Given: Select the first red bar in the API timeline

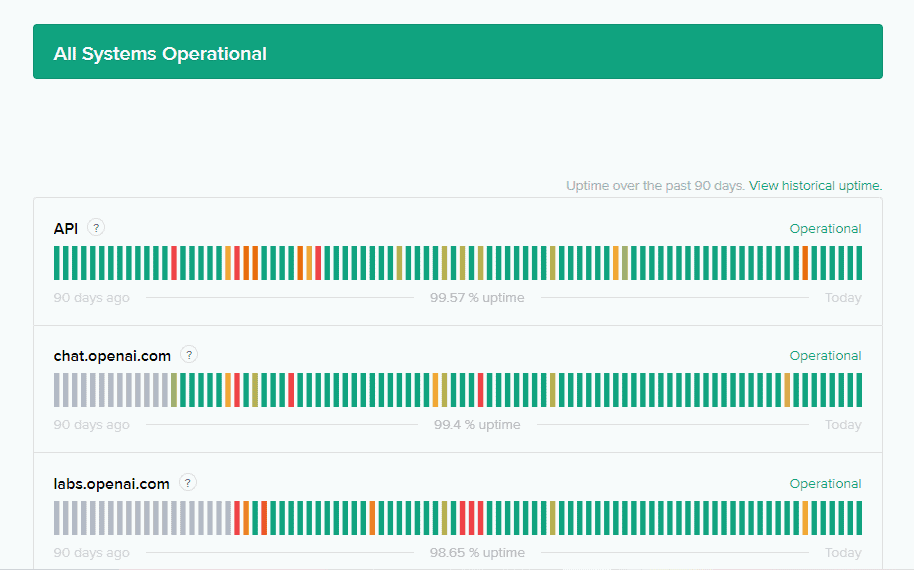Looking at the screenshot, I should [174, 263].
